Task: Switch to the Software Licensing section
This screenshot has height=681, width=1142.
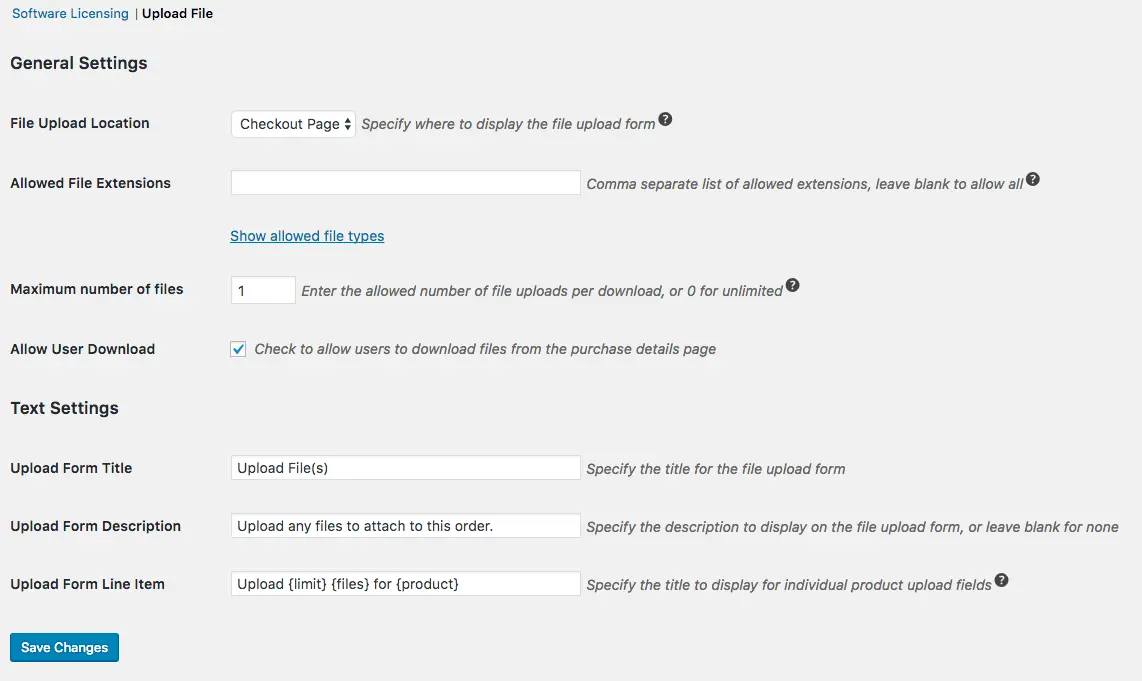Action: point(70,14)
